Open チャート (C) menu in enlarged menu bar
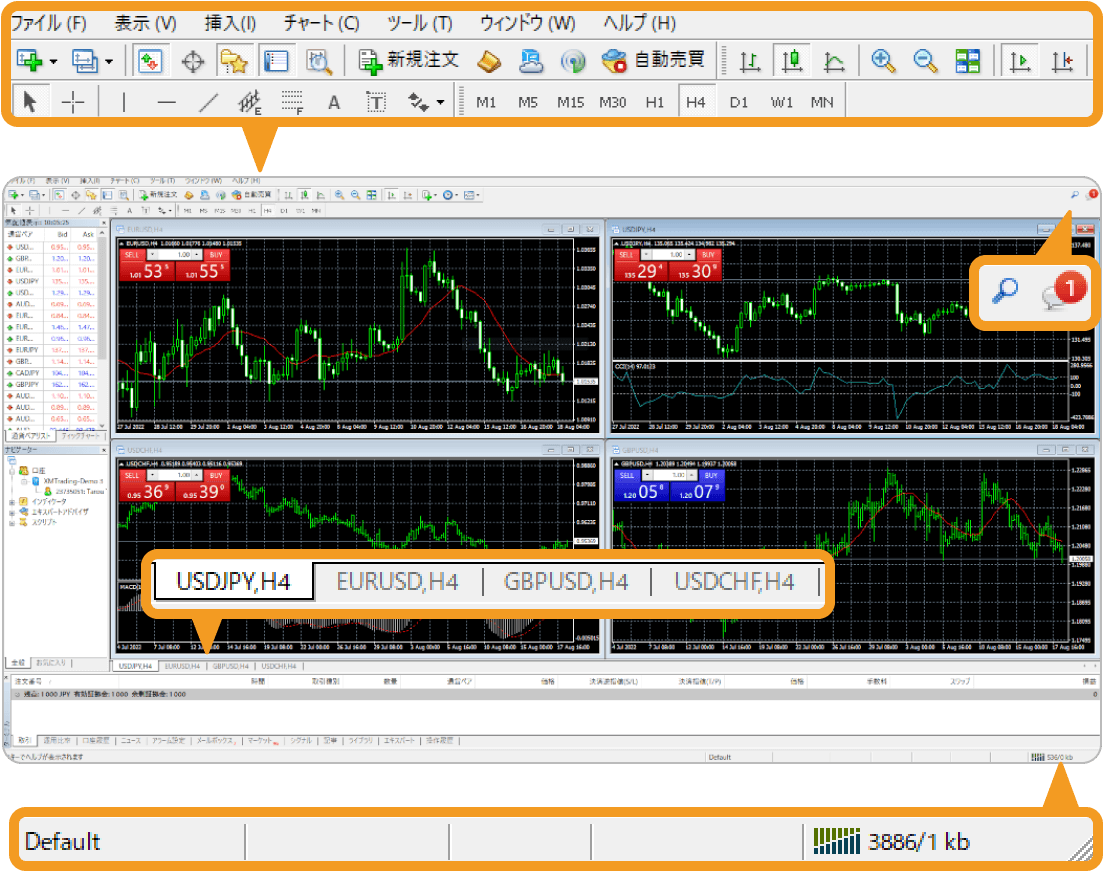This screenshot has width=1103, height=872. click(x=321, y=23)
